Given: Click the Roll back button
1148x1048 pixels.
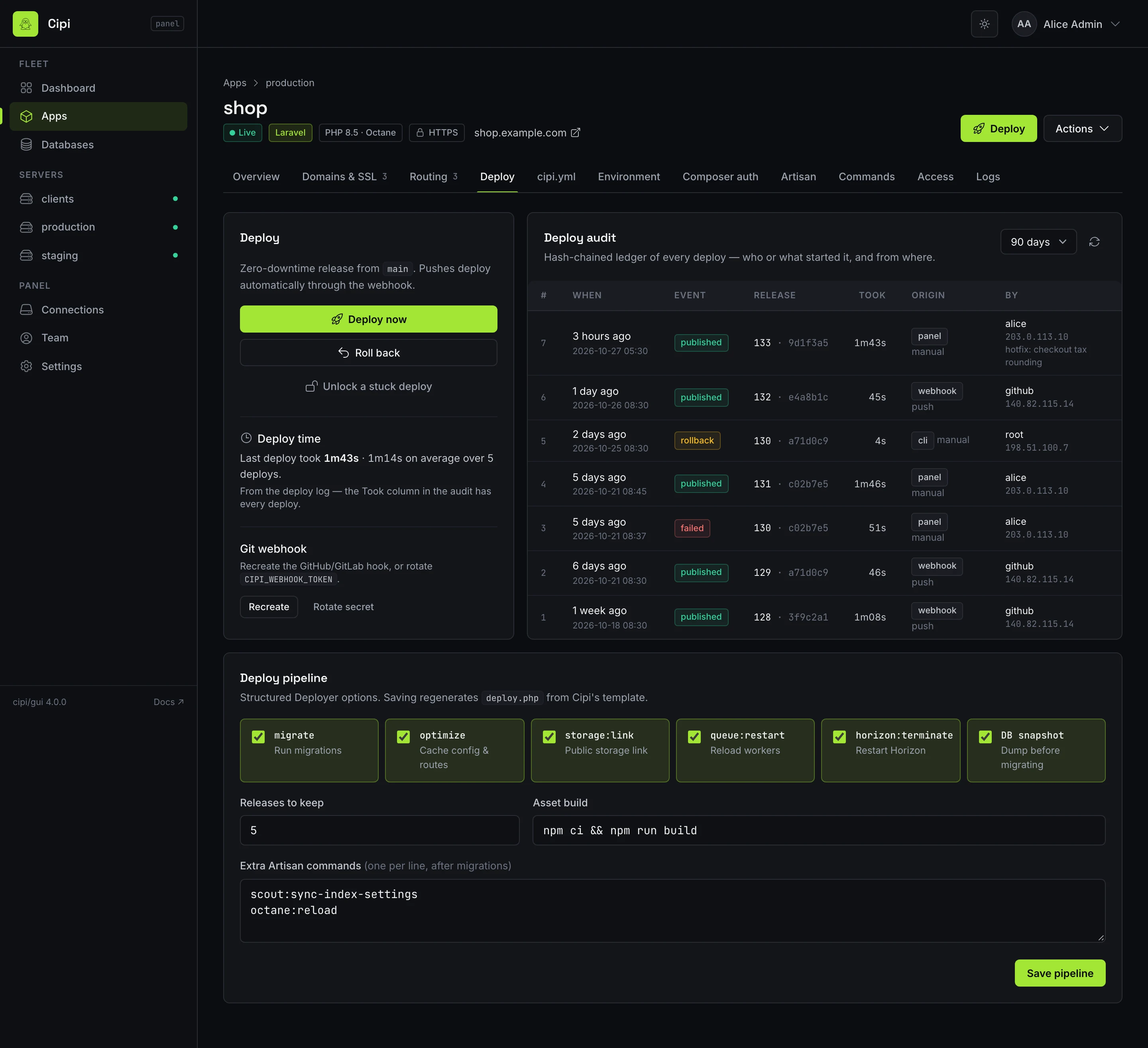Looking at the screenshot, I should [368, 353].
